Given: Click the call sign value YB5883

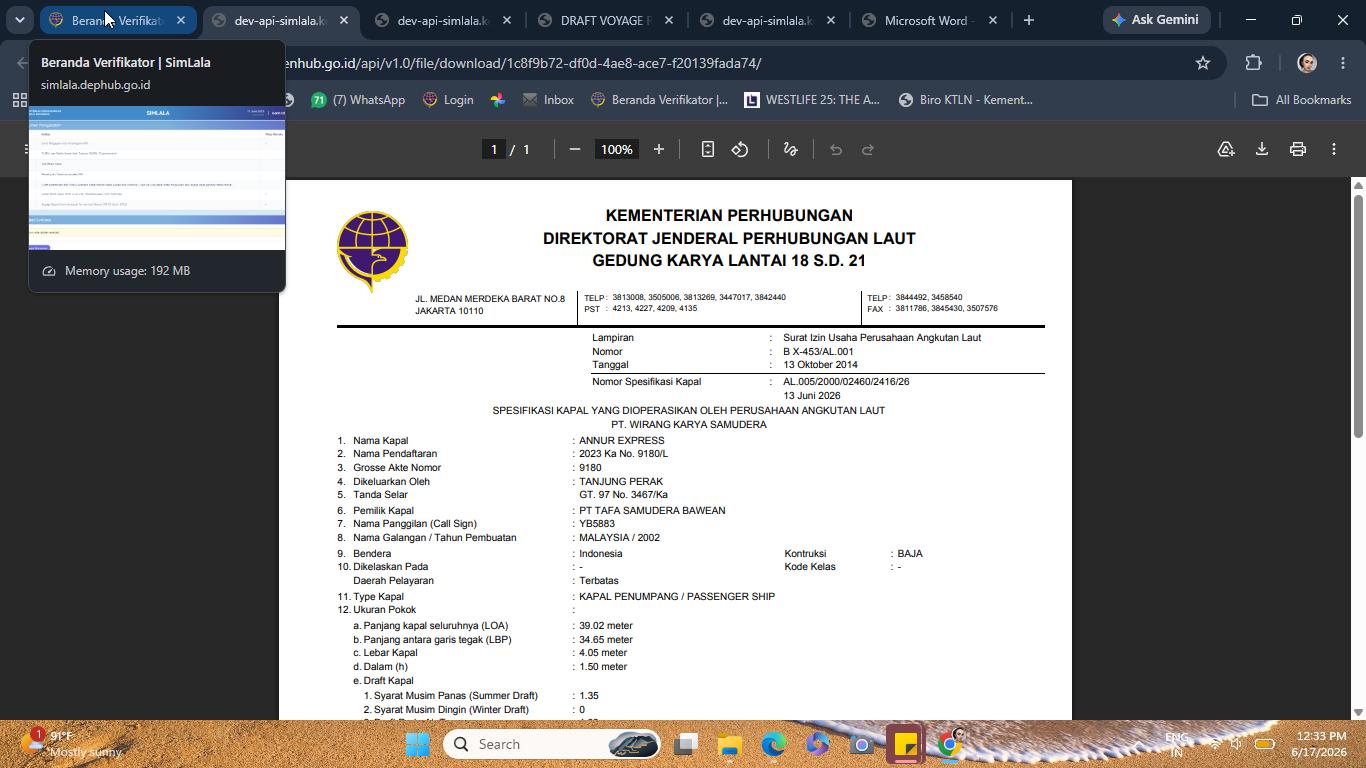Looking at the screenshot, I should (x=597, y=524).
